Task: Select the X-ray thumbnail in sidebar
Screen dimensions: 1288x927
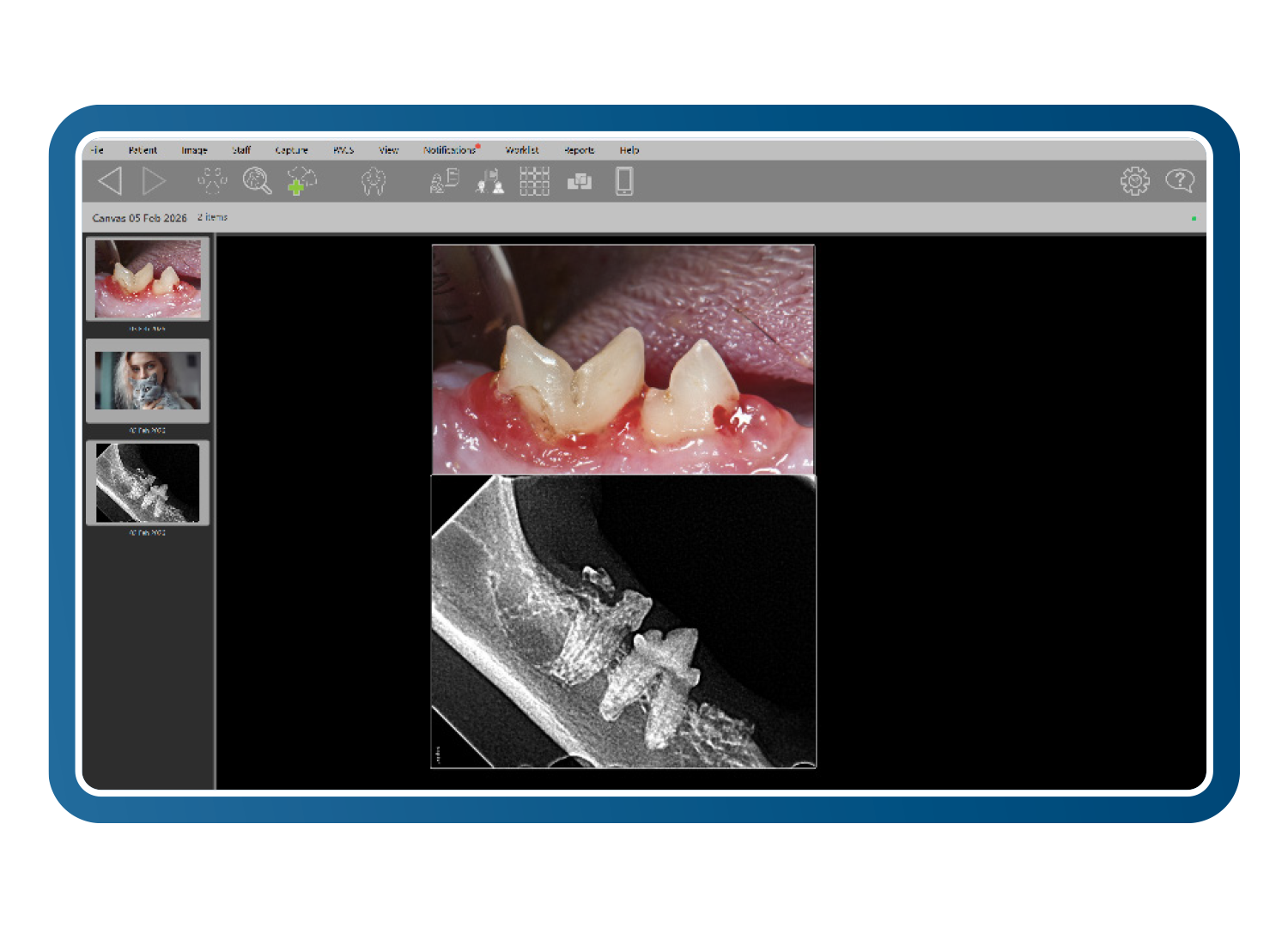Action: click(148, 482)
